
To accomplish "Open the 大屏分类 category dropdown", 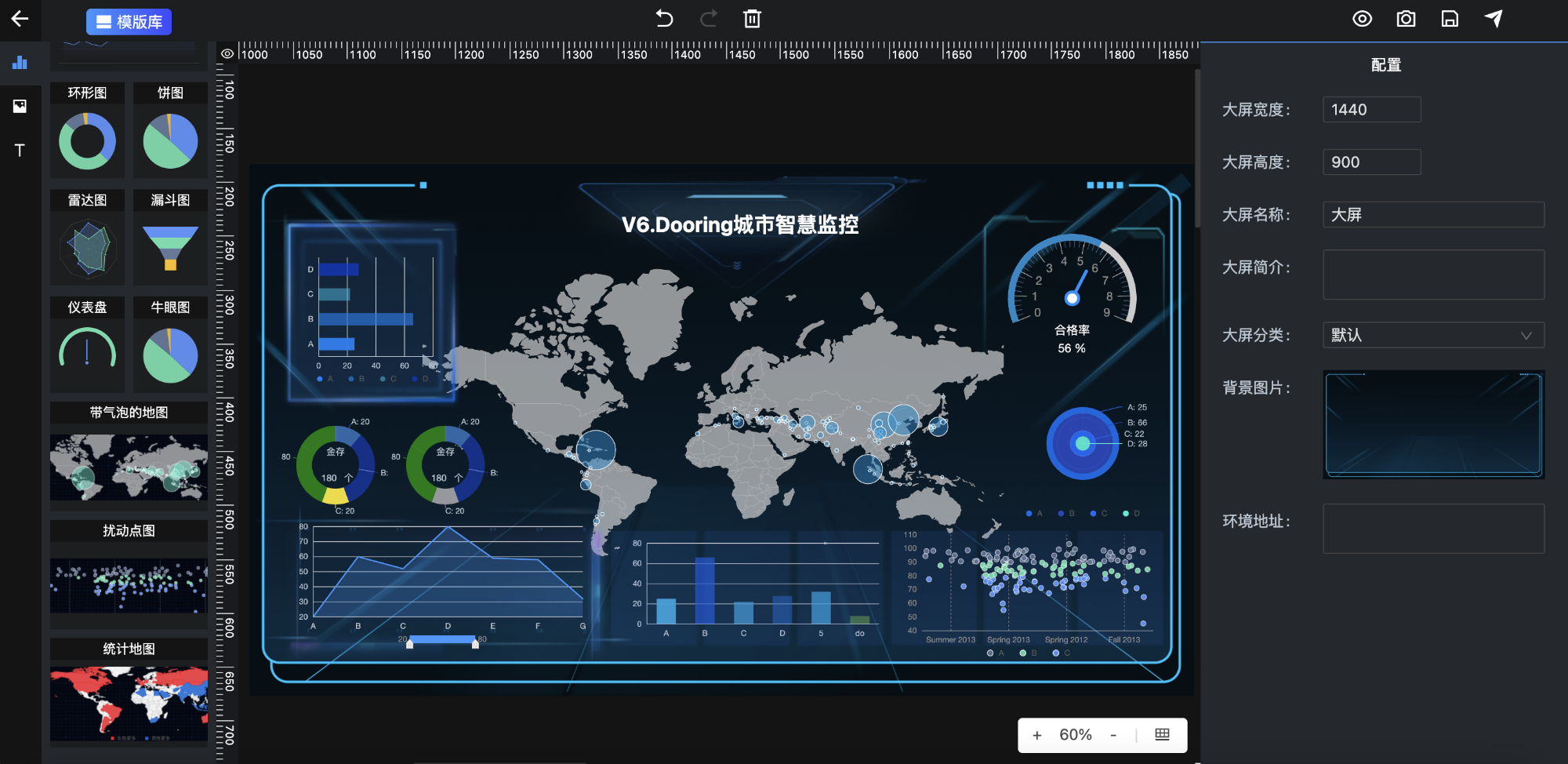I will (x=1433, y=335).
